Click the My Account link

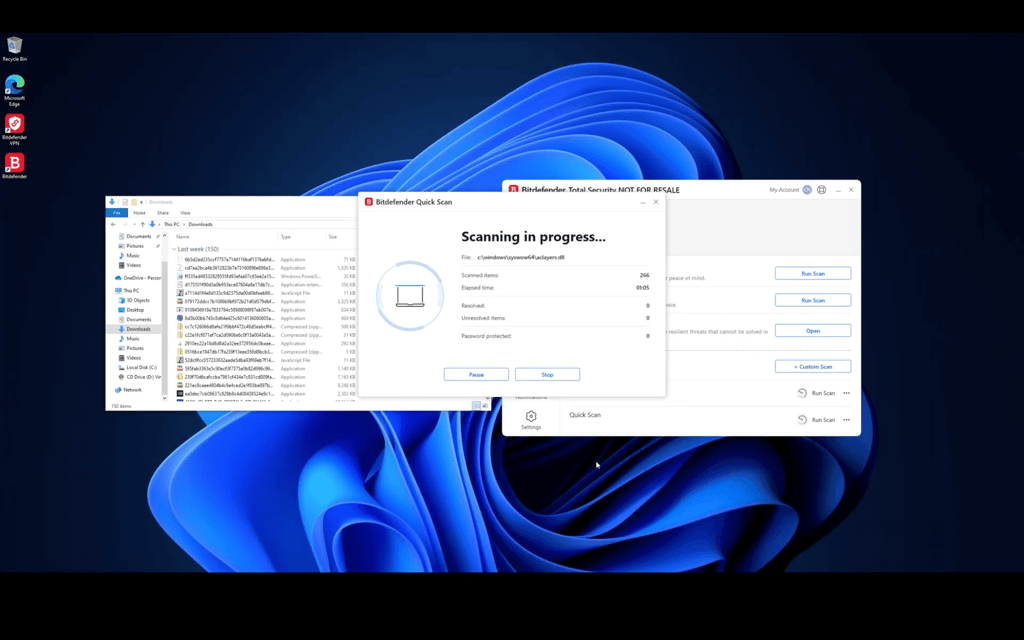784,189
